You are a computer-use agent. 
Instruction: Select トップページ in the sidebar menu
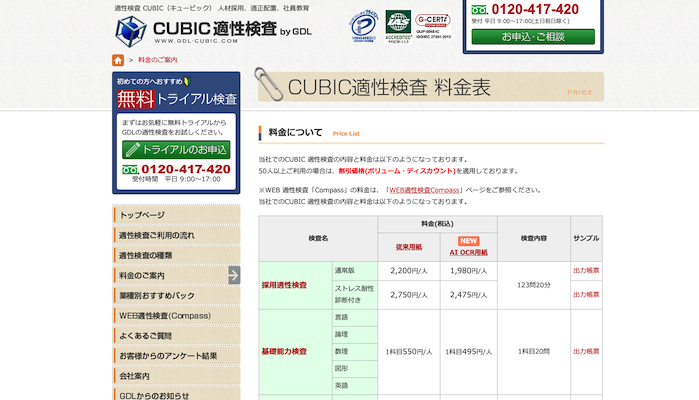(x=176, y=215)
